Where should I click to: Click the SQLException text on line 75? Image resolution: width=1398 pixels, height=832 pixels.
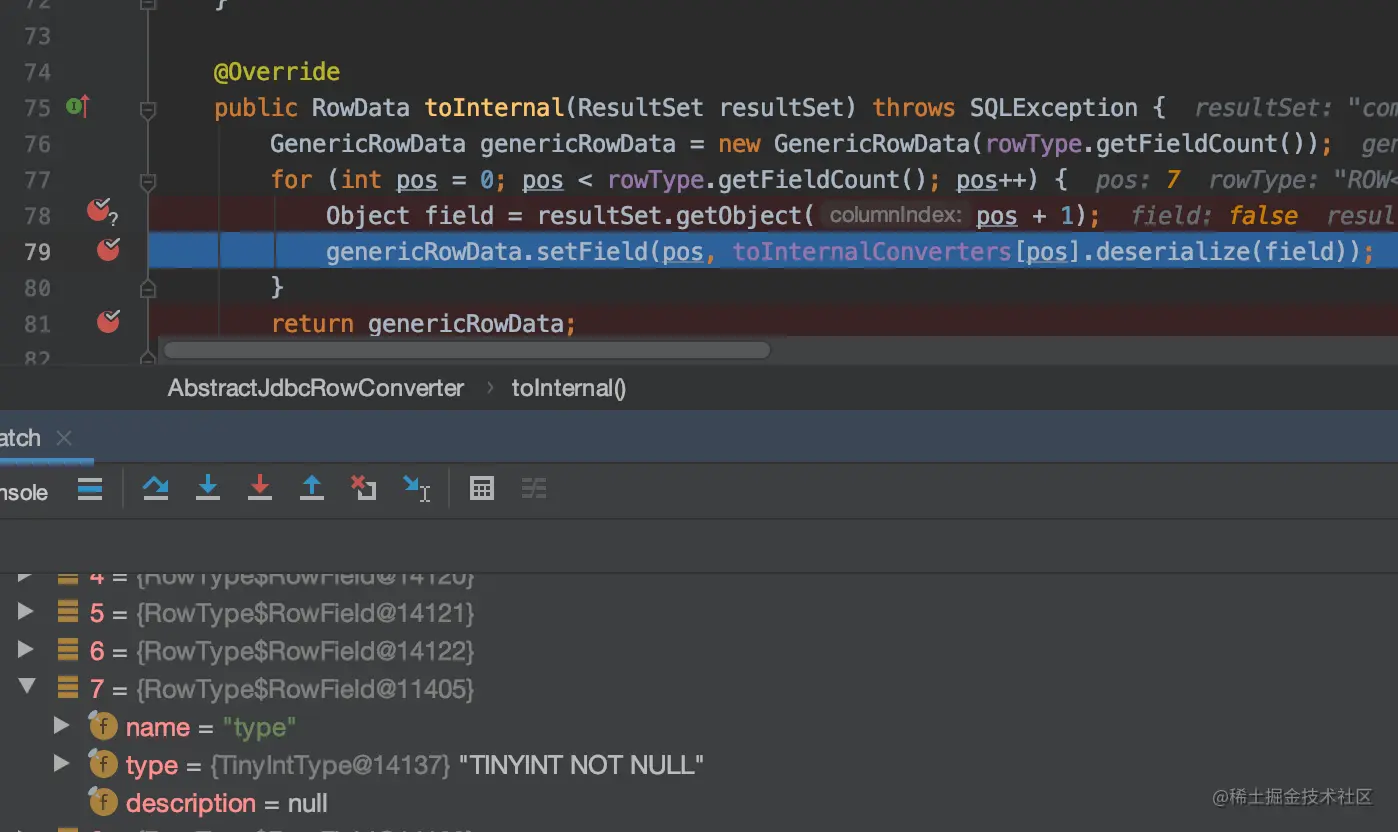[1054, 108]
